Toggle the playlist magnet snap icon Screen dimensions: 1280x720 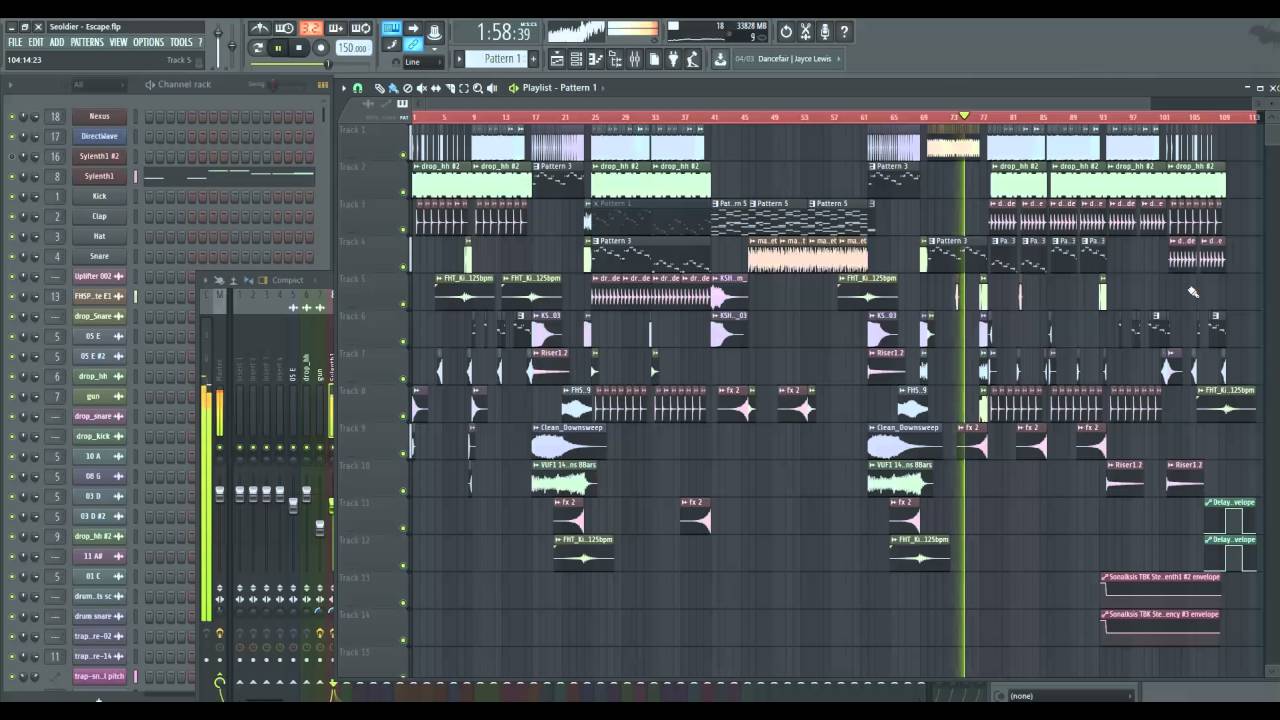point(358,88)
